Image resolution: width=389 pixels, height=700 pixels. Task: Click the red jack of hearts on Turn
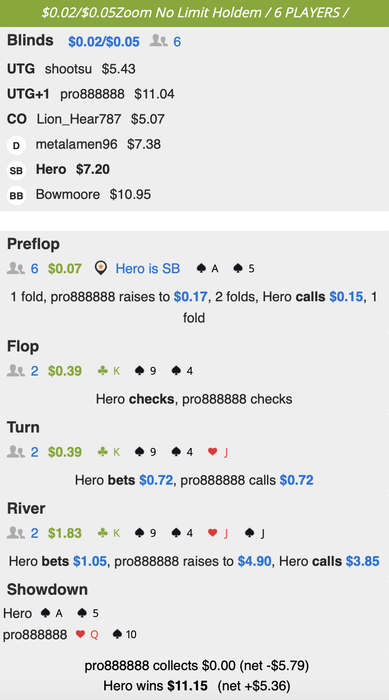(x=218, y=452)
